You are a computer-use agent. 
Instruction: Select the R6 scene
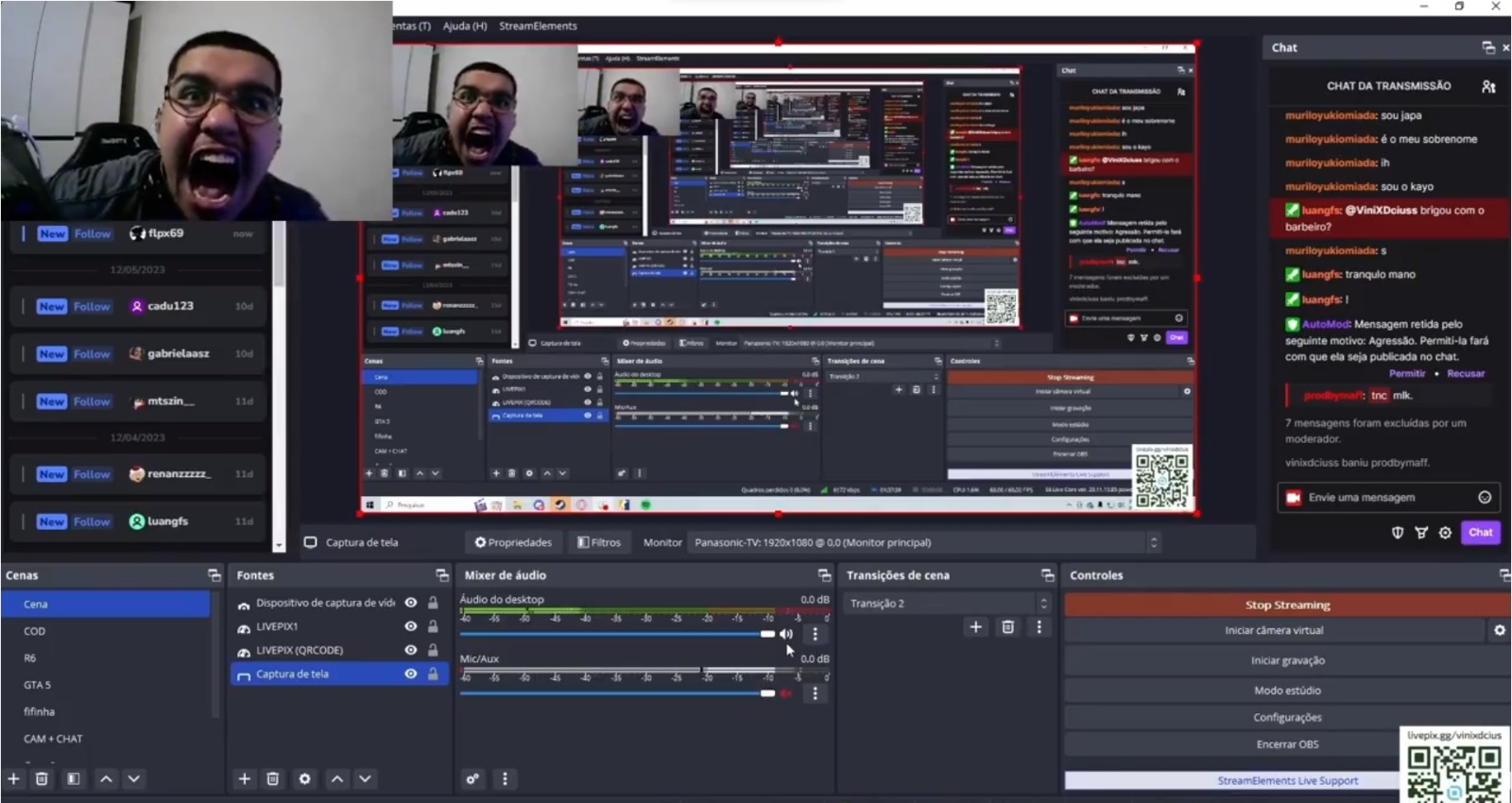pos(106,658)
